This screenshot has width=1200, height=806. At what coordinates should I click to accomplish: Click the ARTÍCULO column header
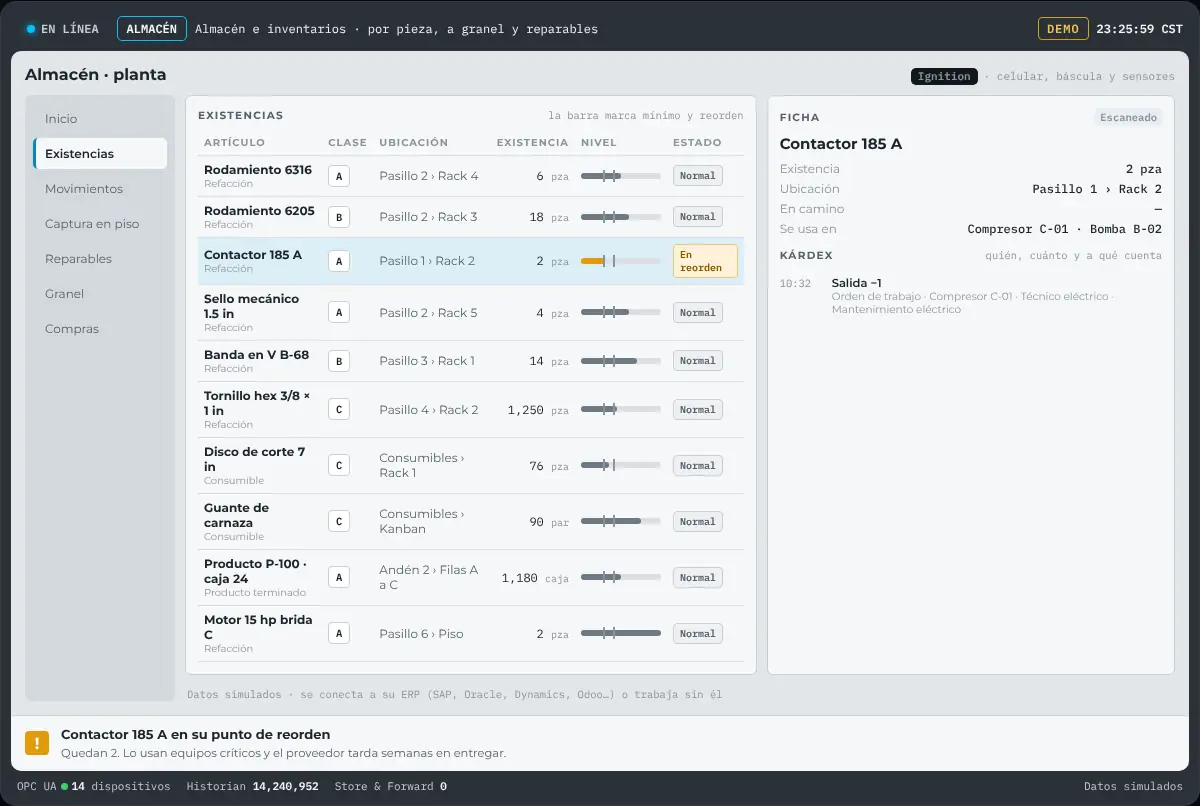[x=235, y=143]
